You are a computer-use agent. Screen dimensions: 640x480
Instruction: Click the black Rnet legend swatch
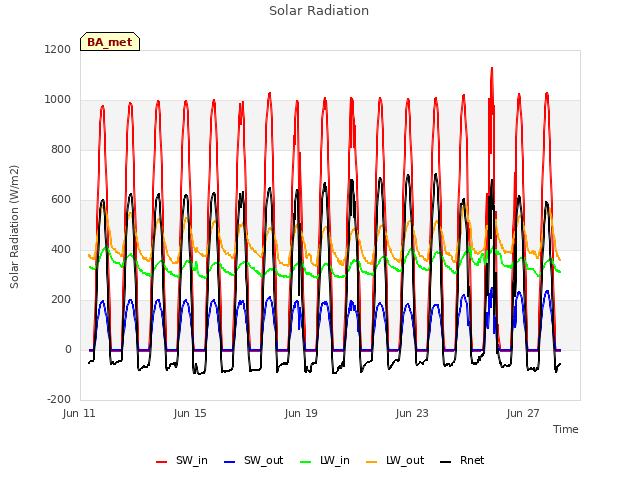pyautogui.click(x=446, y=462)
